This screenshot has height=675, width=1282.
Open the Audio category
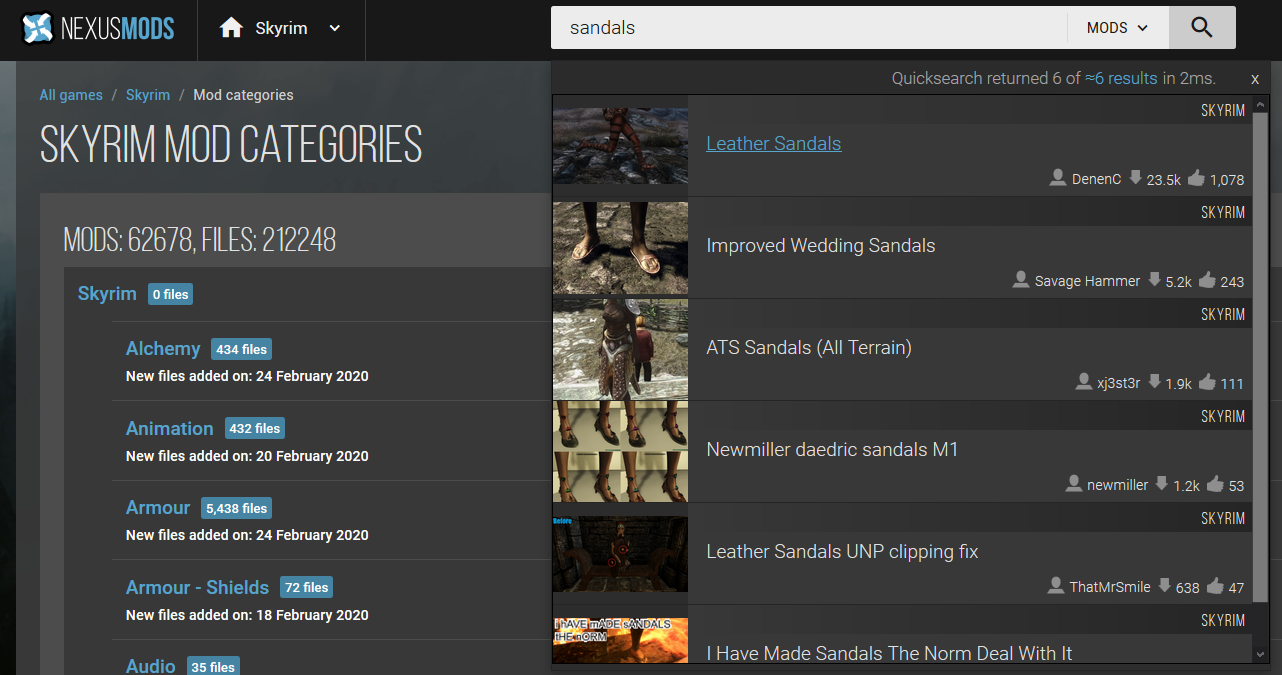point(151,666)
